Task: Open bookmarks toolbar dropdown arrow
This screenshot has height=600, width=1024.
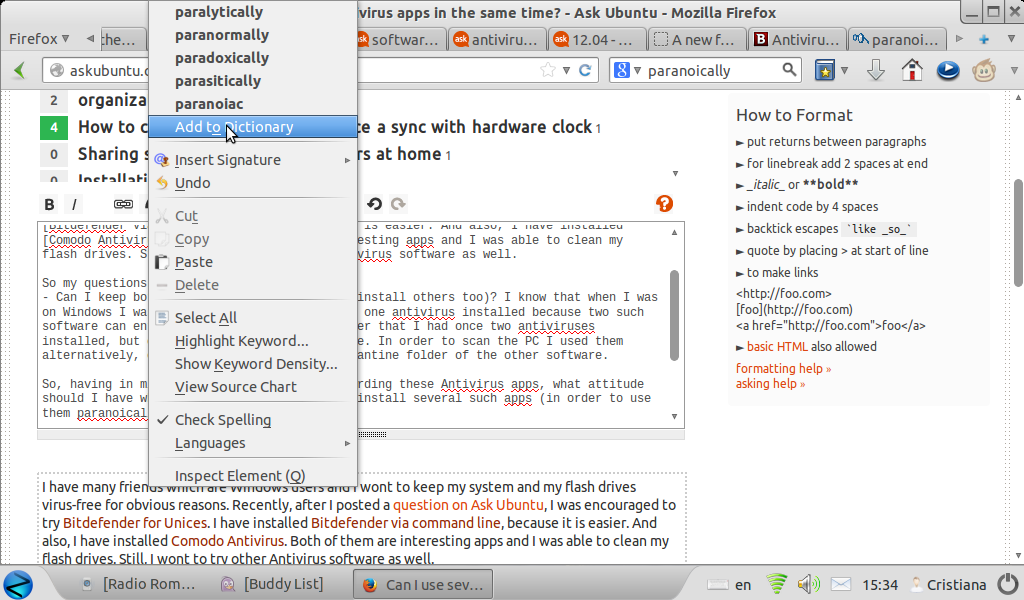Action: pyautogui.click(x=844, y=71)
